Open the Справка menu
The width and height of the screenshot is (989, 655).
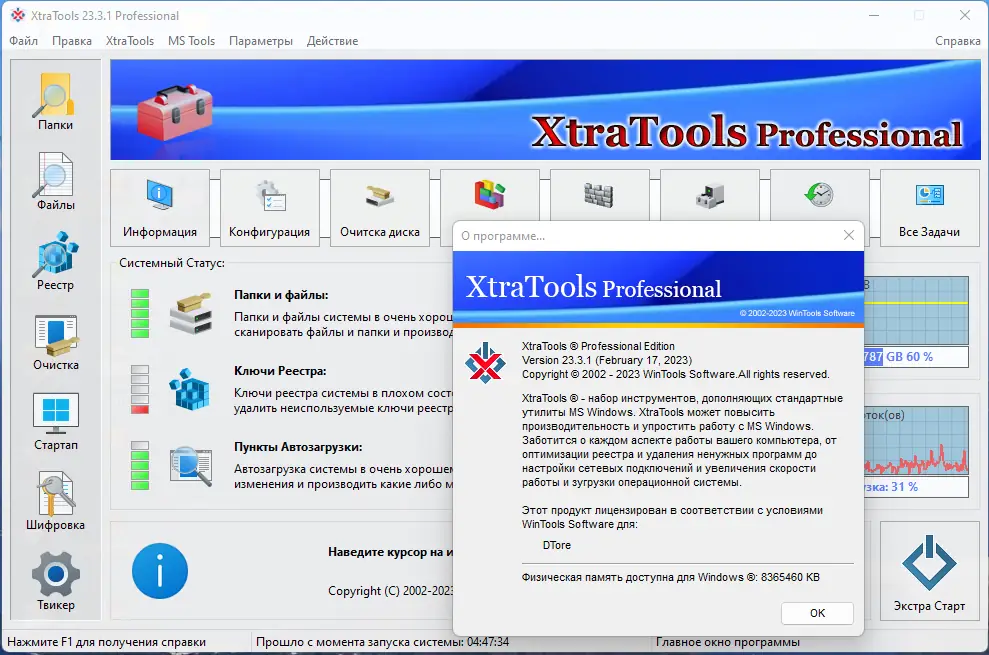click(x=957, y=41)
